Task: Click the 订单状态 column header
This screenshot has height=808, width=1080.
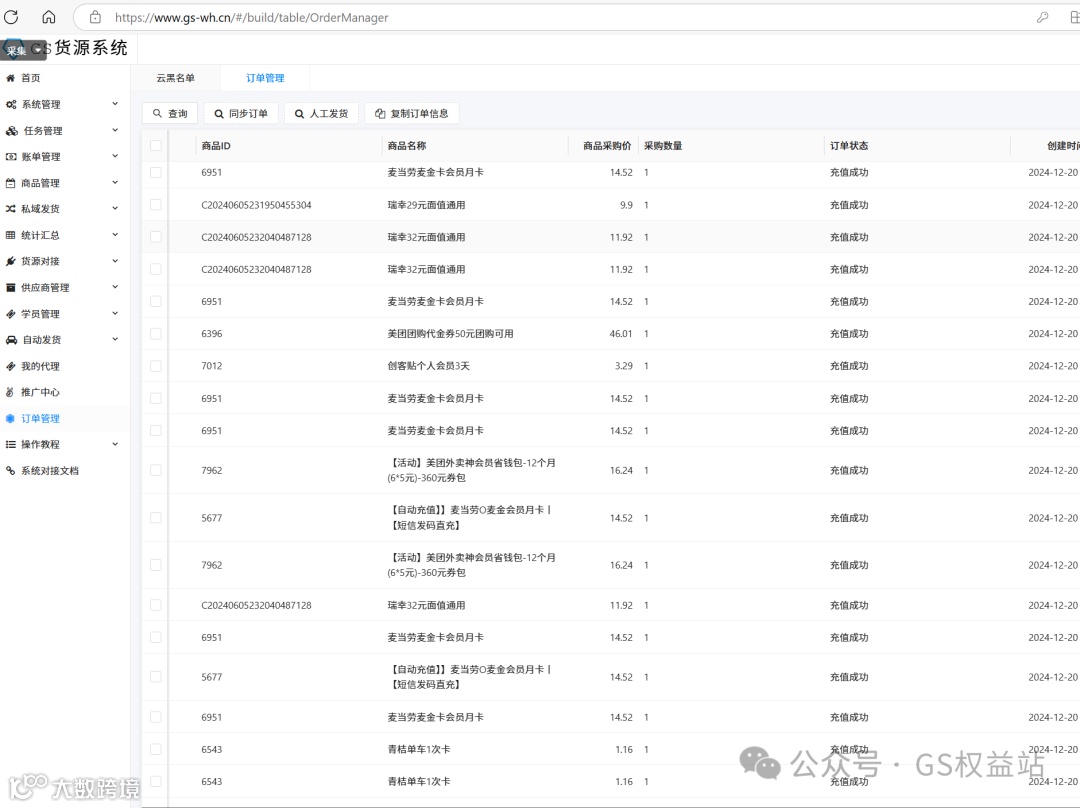Action: pyautogui.click(x=849, y=145)
